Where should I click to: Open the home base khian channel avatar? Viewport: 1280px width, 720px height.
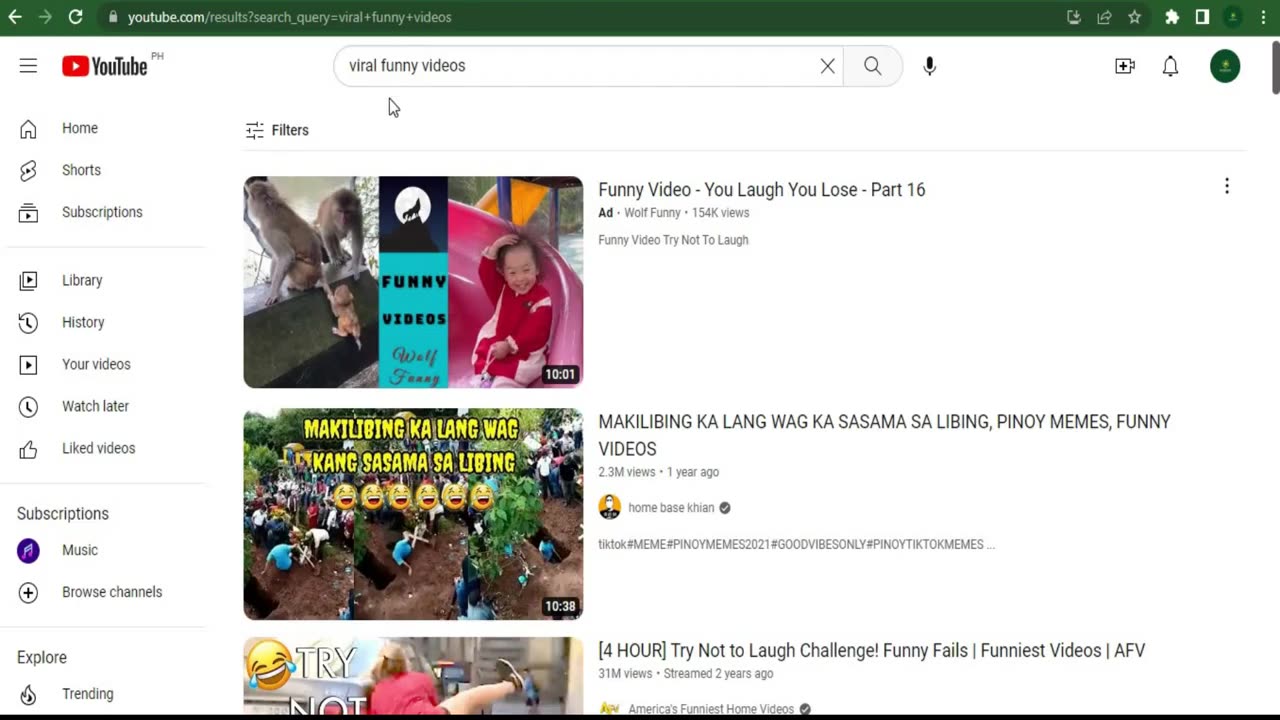[609, 507]
